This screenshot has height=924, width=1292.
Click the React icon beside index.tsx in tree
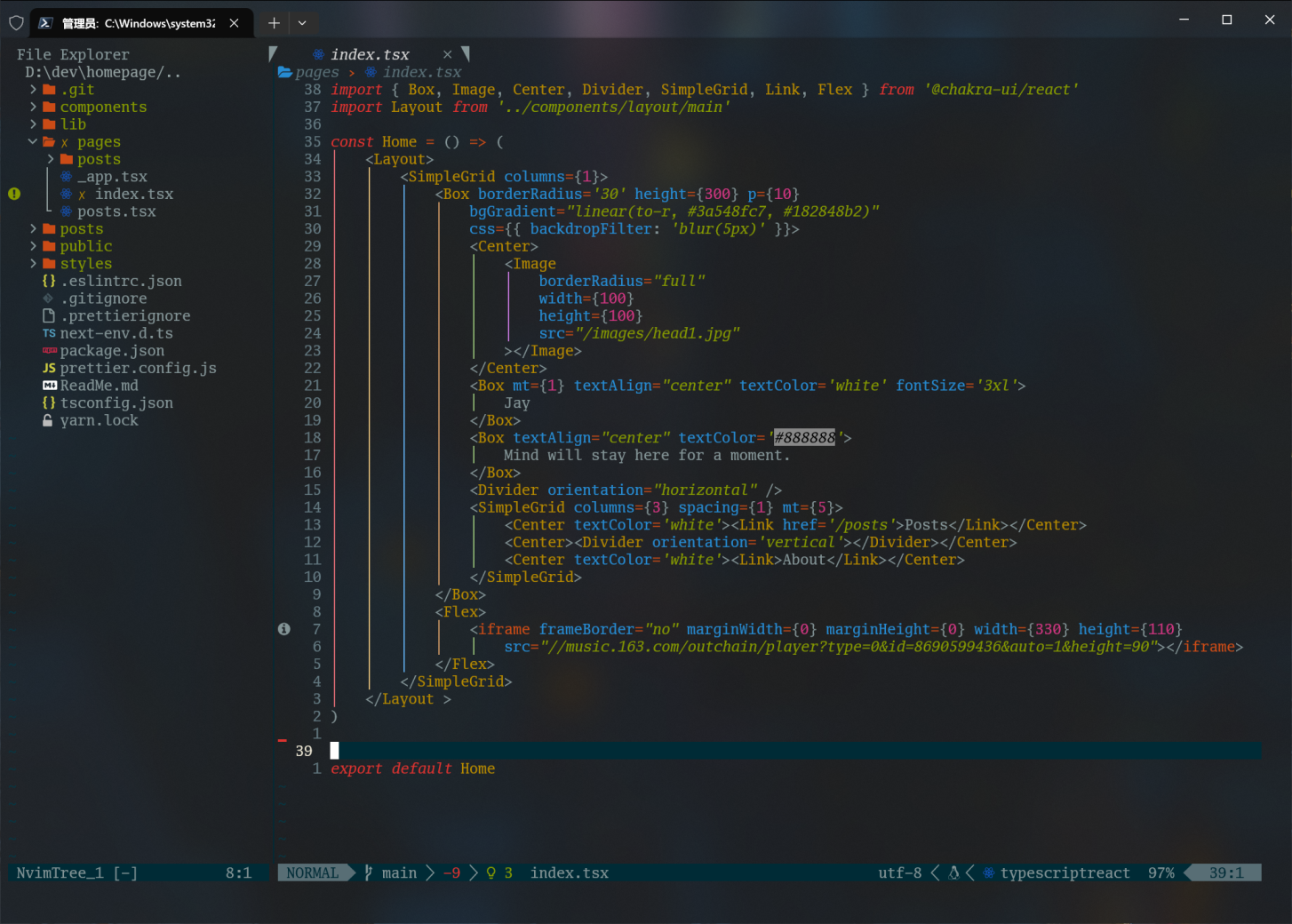tap(66, 194)
